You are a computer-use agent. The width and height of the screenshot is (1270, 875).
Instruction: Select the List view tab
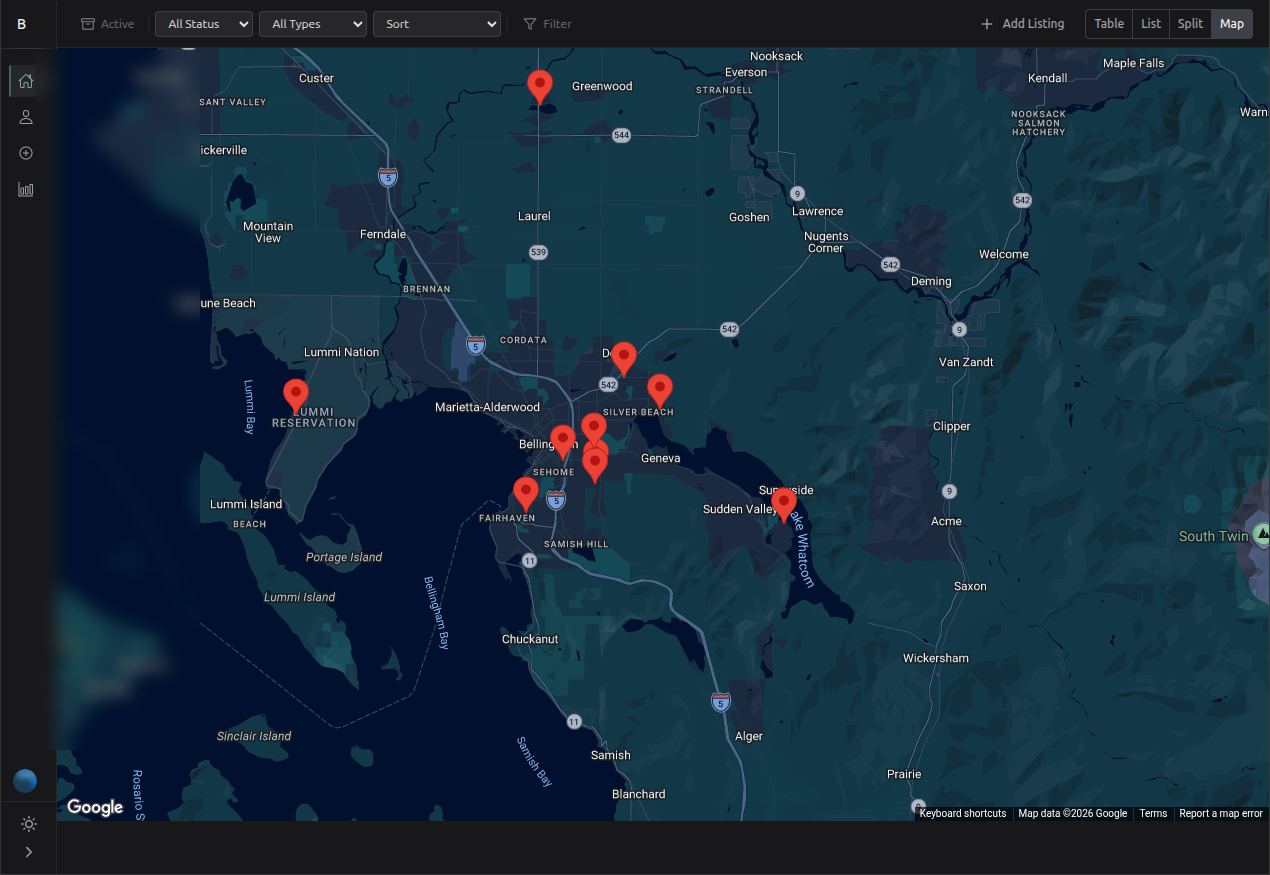pos(1150,23)
